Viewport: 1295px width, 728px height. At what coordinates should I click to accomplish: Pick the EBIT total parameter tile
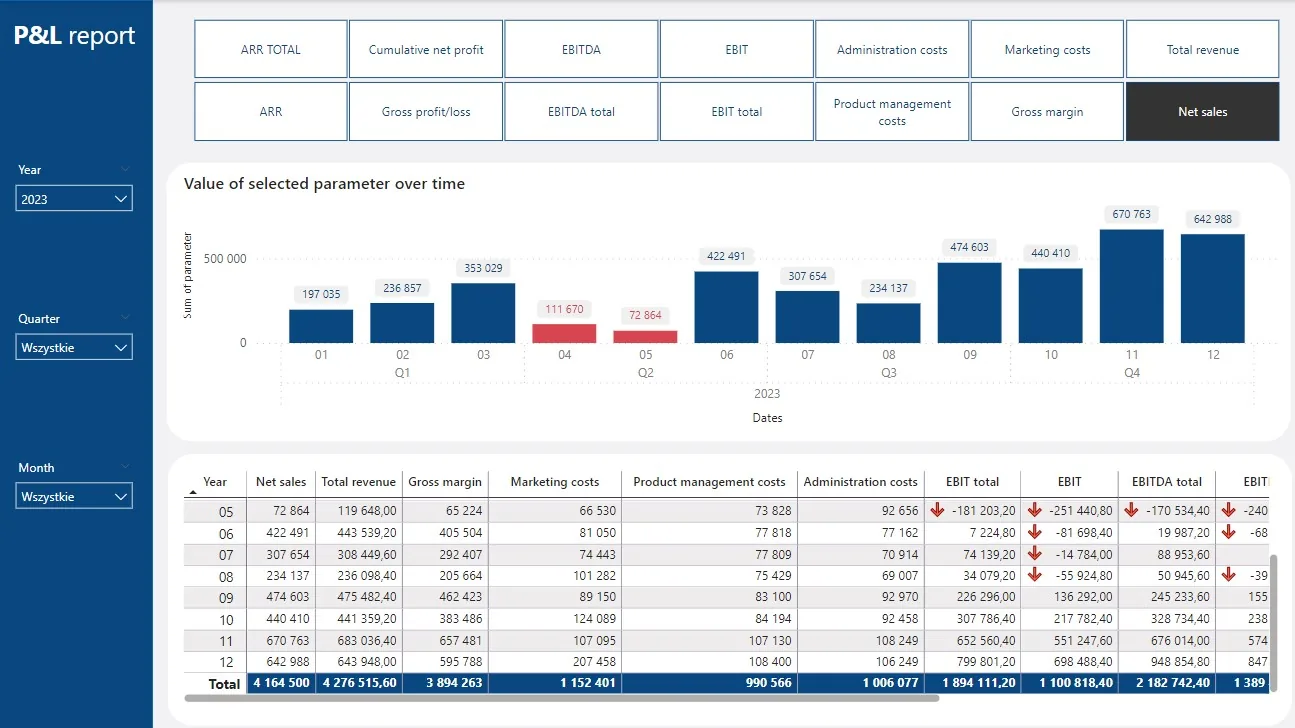click(x=737, y=112)
